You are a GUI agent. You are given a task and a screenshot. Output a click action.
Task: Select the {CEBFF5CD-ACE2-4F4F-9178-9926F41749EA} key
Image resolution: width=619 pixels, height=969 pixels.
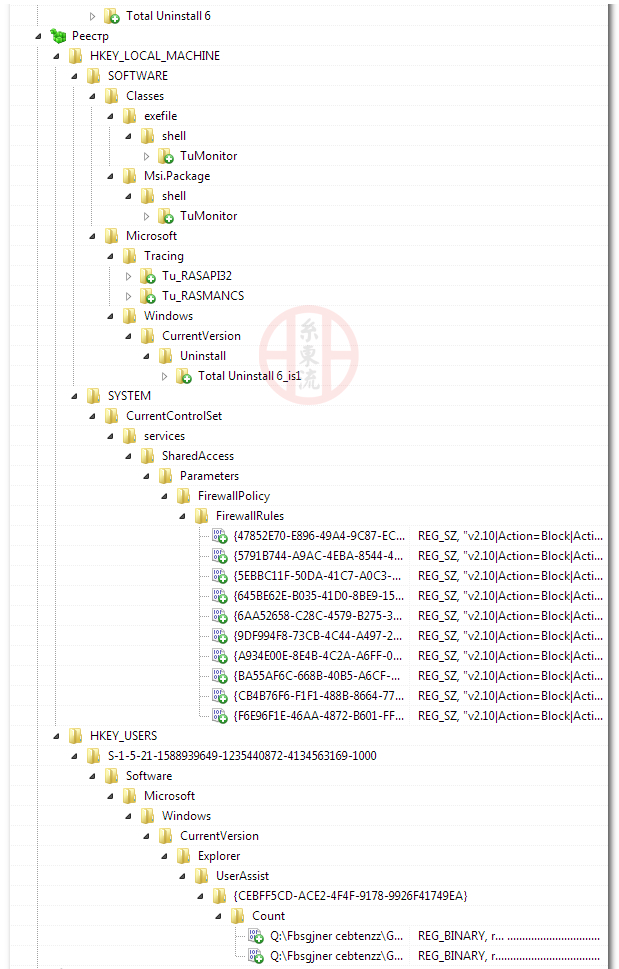(350, 895)
